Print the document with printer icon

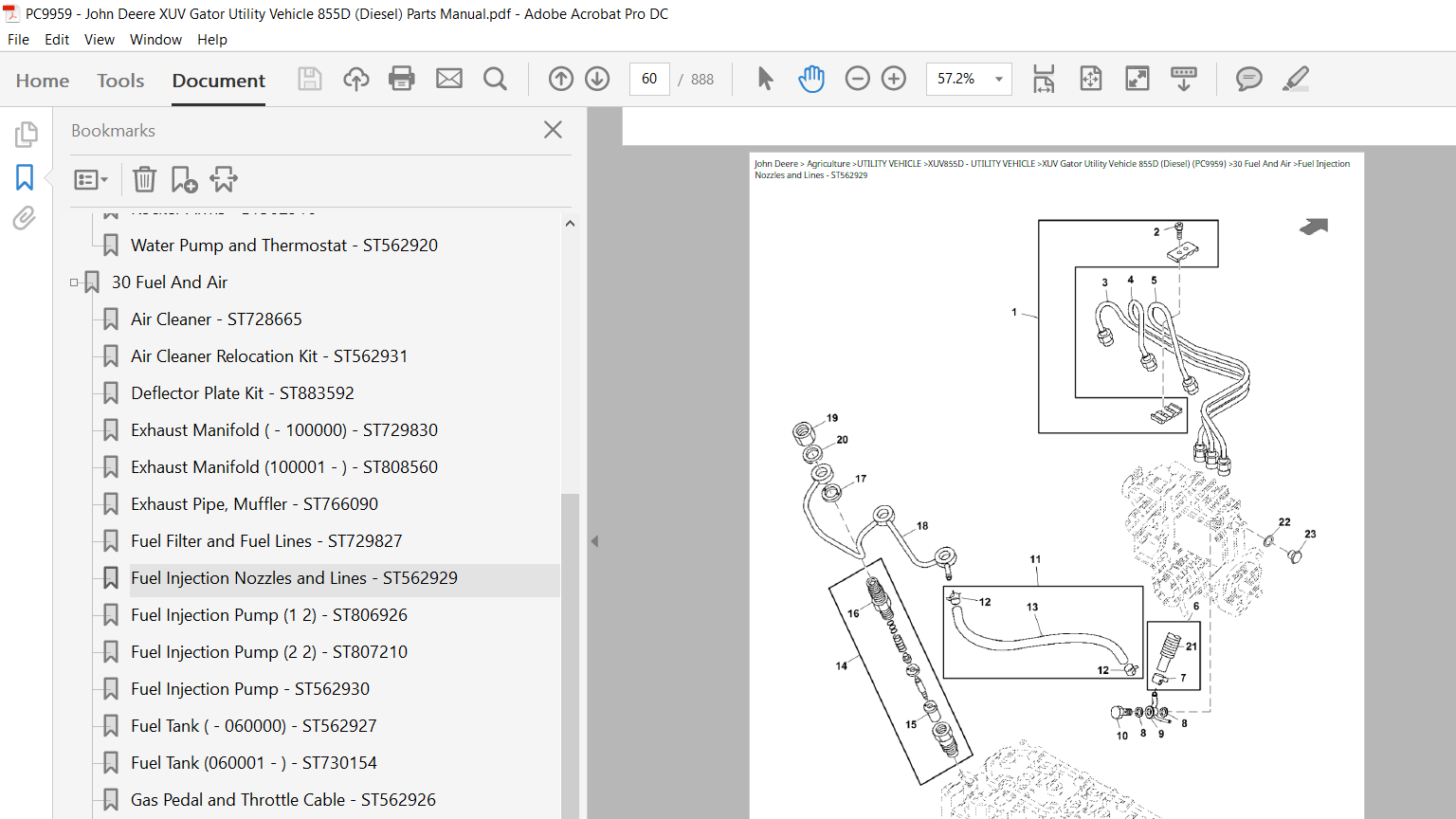(x=402, y=79)
